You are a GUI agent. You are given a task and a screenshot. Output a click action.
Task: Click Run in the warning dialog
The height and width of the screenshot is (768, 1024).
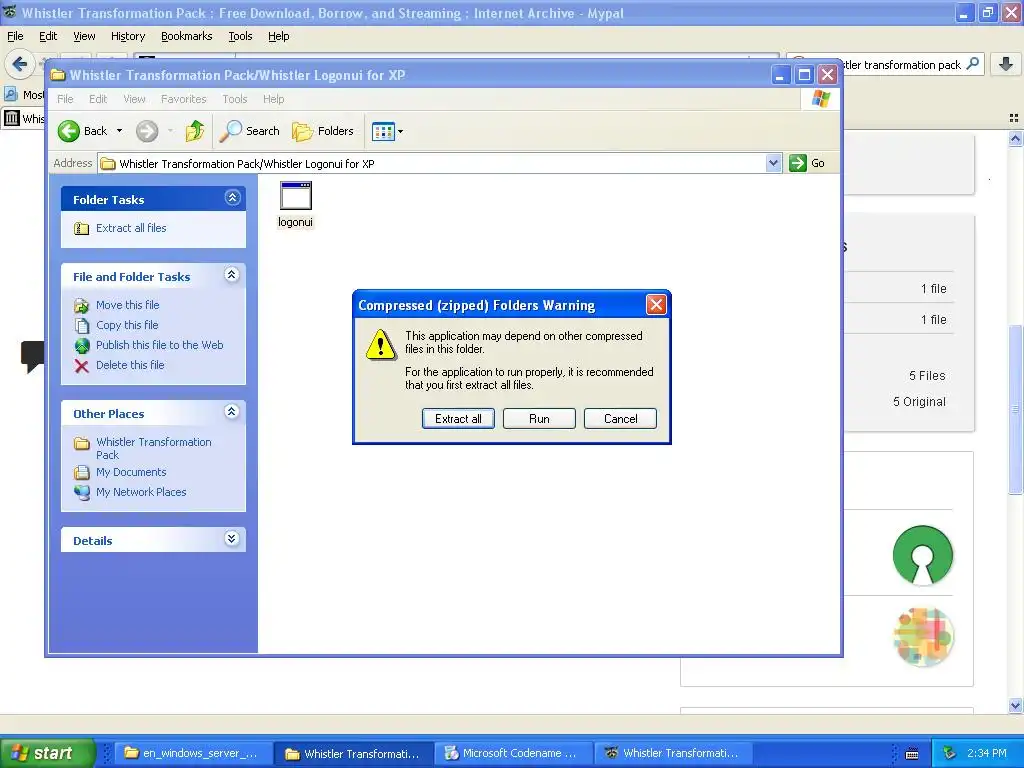[x=539, y=419]
